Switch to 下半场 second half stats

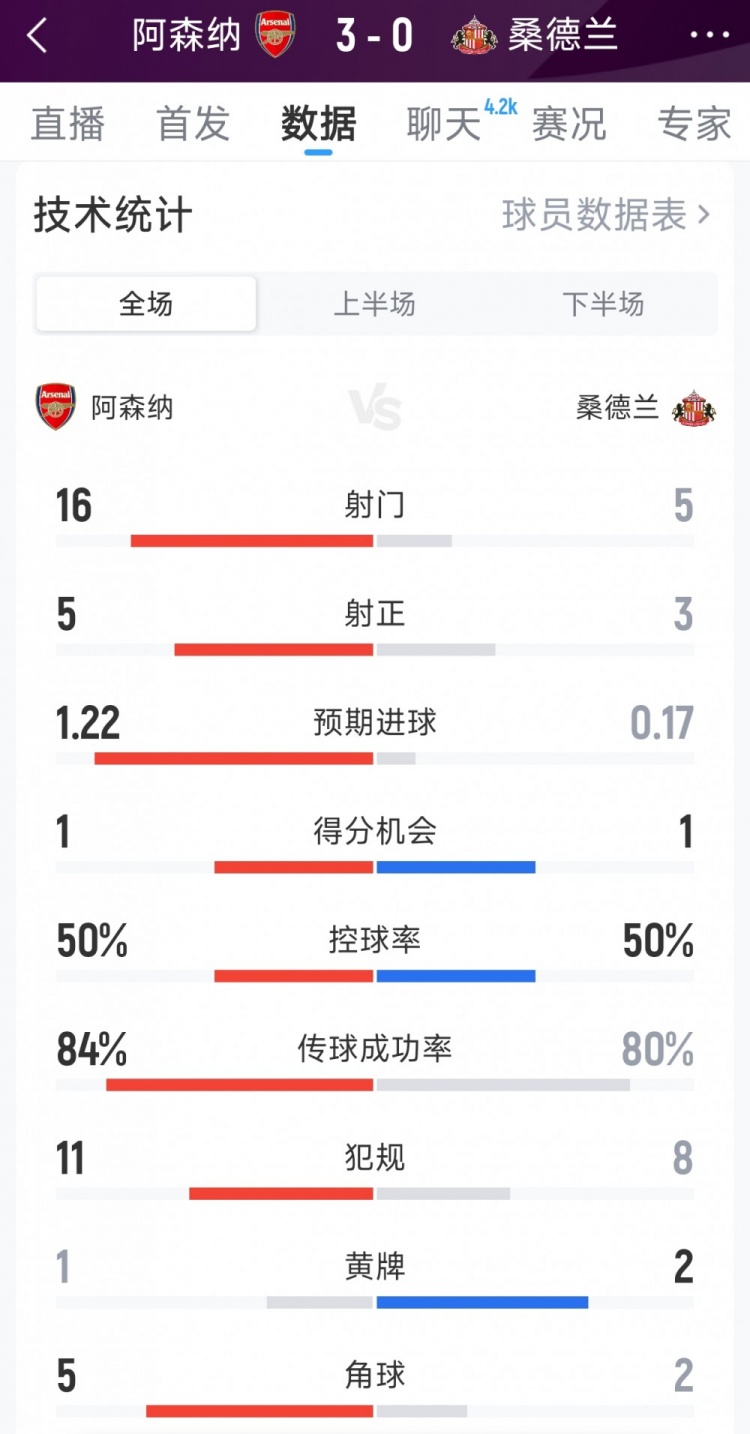(603, 304)
